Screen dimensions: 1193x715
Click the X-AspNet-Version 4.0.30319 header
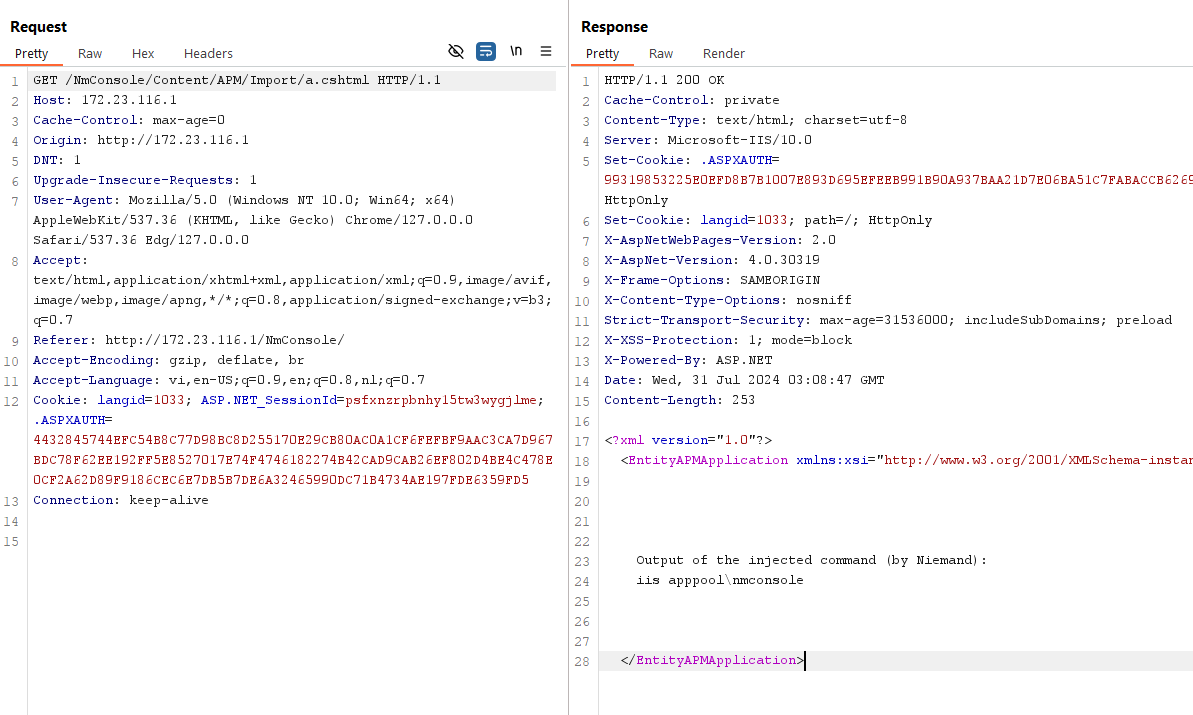pyautogui.click(x=711, y=260)
